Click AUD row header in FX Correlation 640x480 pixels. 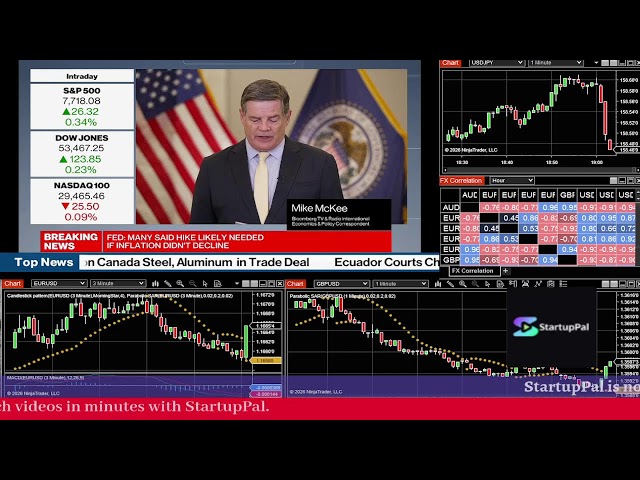point(450,207)
